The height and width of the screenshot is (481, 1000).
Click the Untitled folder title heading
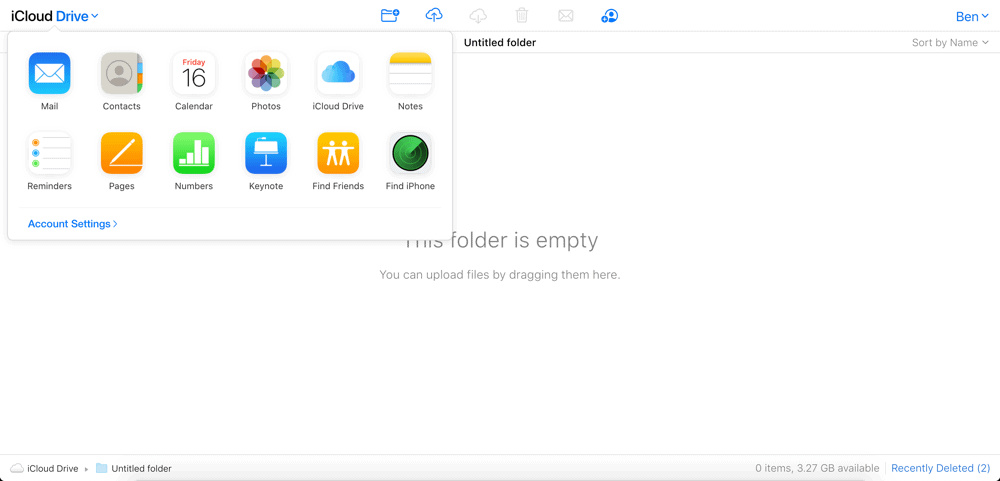(x=500, y=43)
